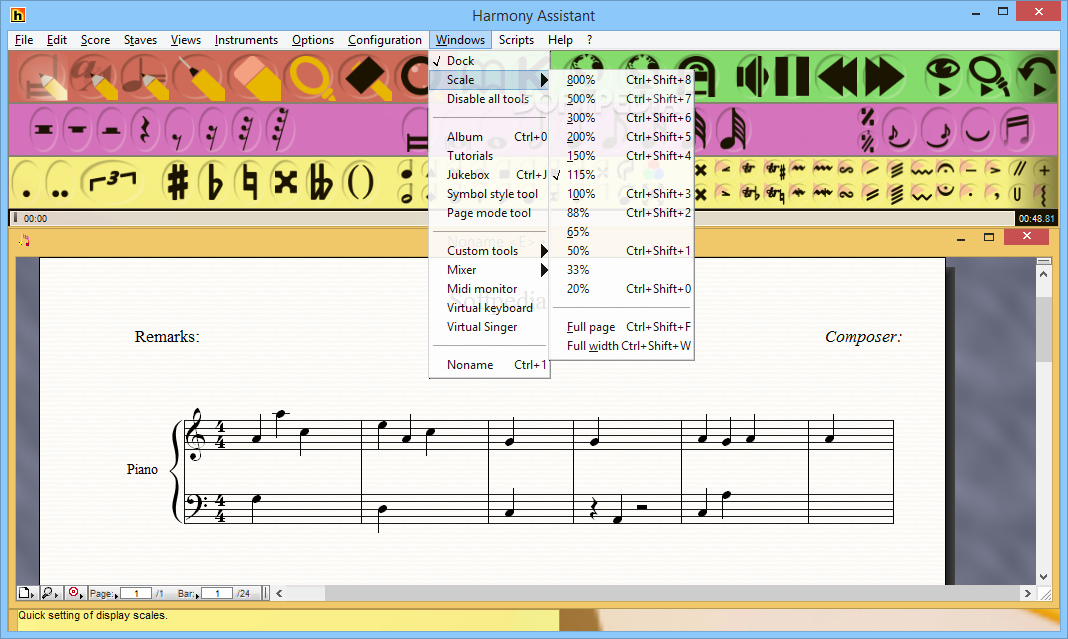1068x639 pixels.
Task: Click the score's vertical scroll down arrow
Action: (1043, 577)
